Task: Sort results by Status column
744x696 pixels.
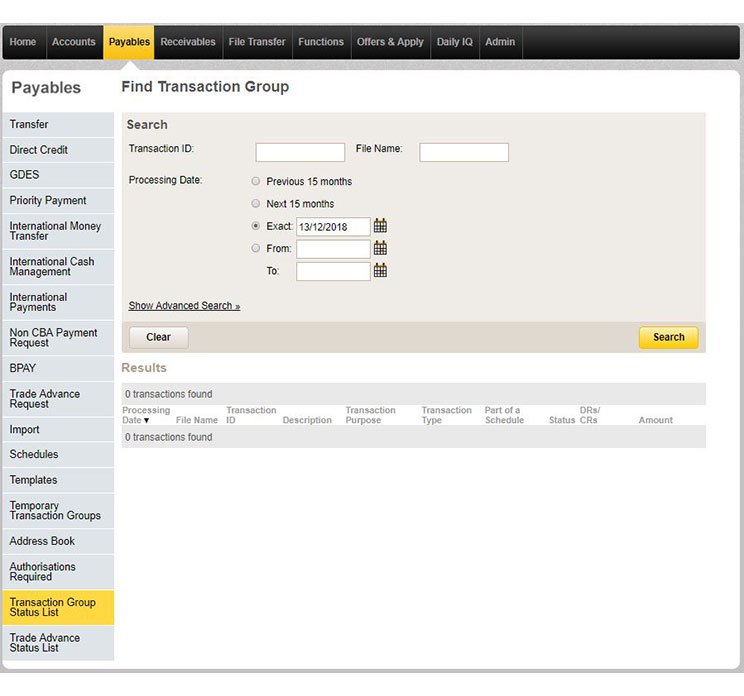Action: [562, 420]
